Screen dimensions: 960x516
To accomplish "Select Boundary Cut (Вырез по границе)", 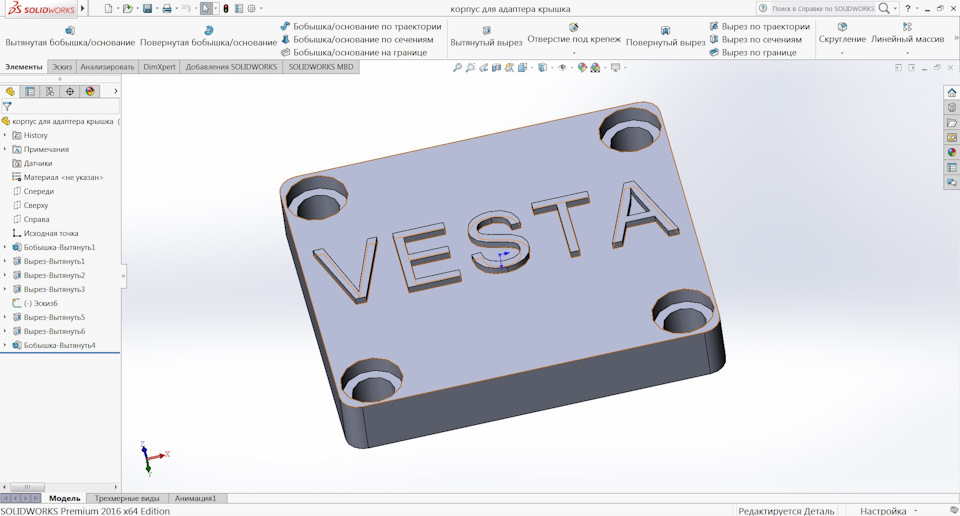I will (752, 52).
